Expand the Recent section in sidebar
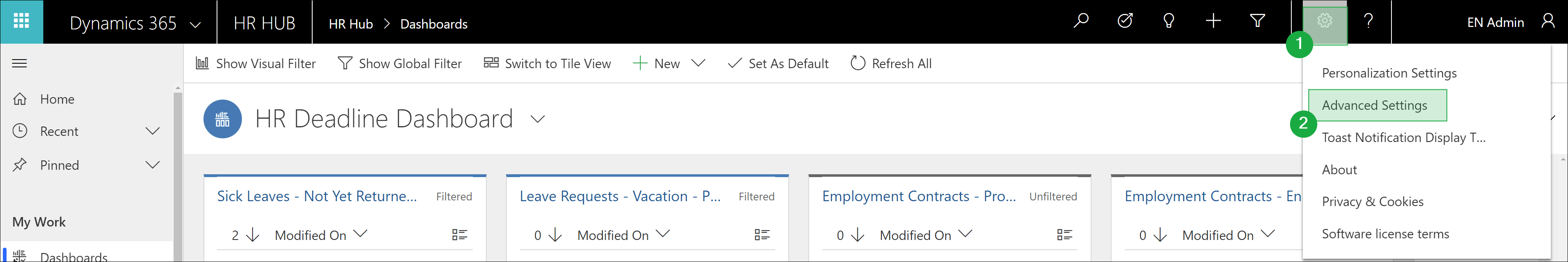 coord(153,131)
